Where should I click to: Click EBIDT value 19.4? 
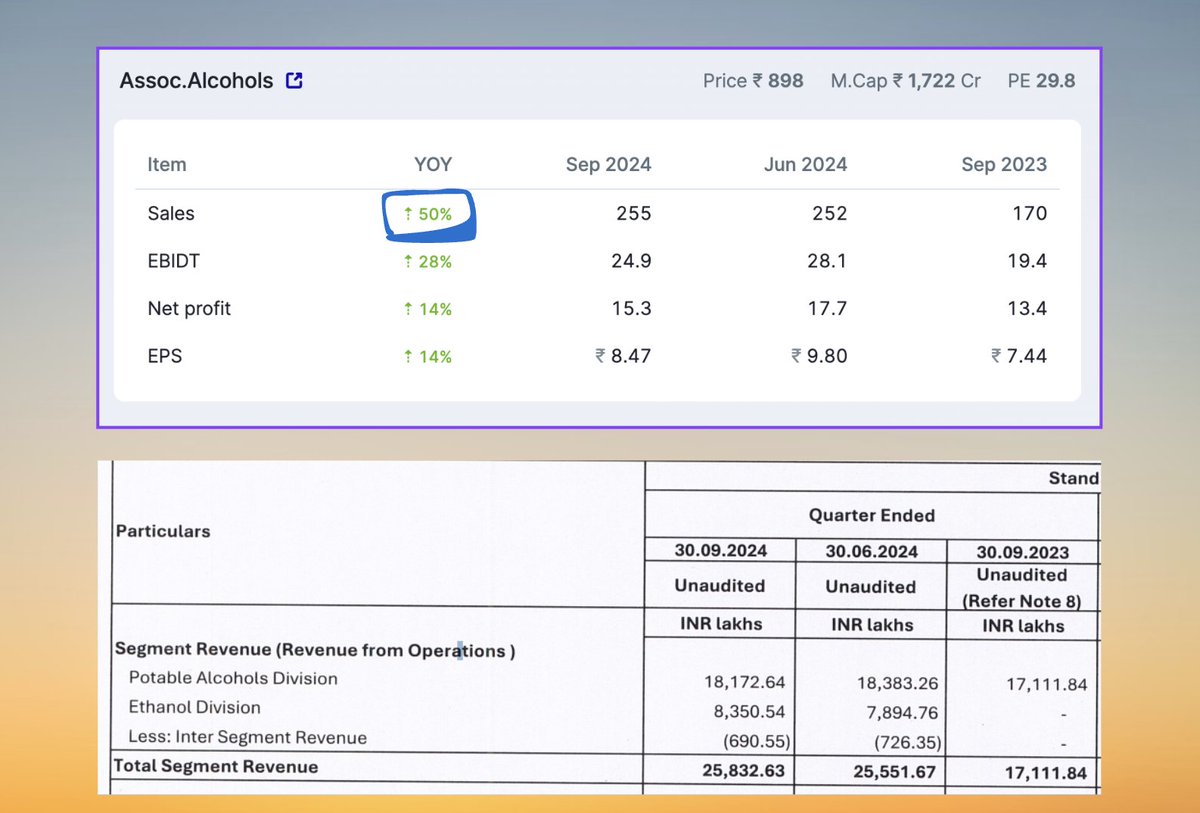point(1027,261)
